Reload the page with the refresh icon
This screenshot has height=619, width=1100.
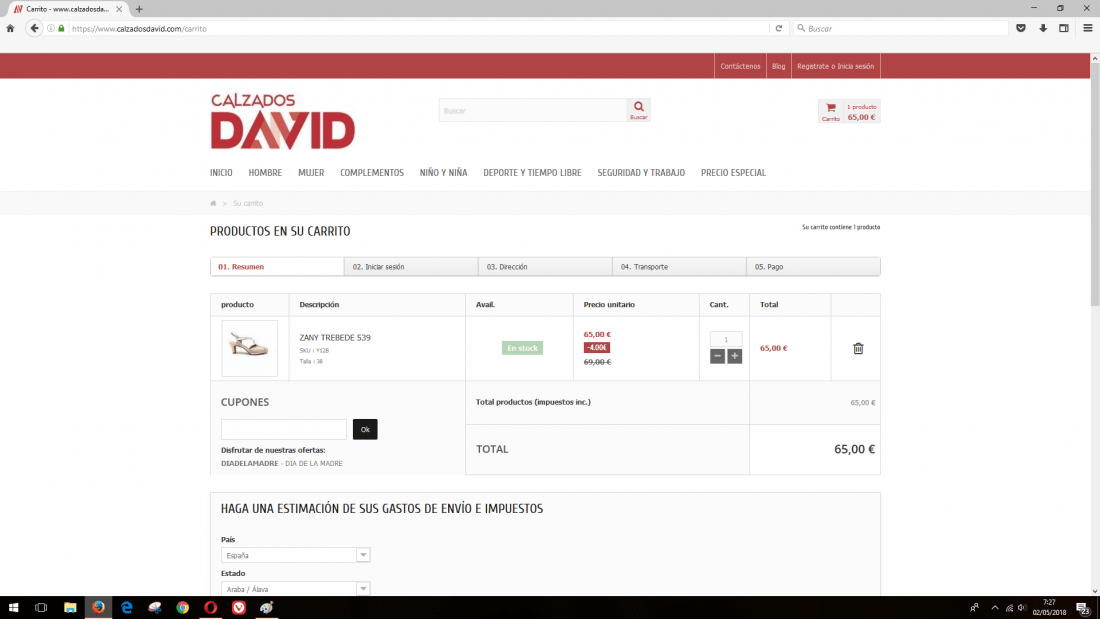[x=779, y=29]
